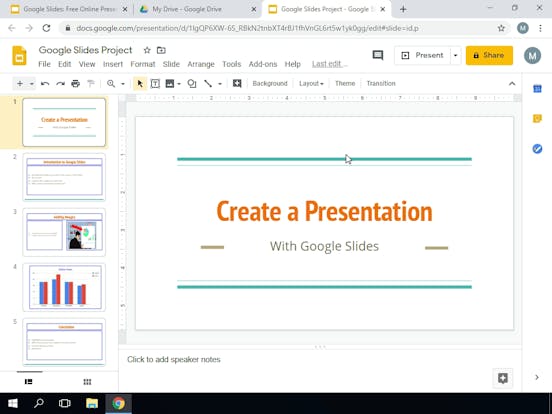Select slide 2 thumbnail in filmstrip

[x=64, y=177]
